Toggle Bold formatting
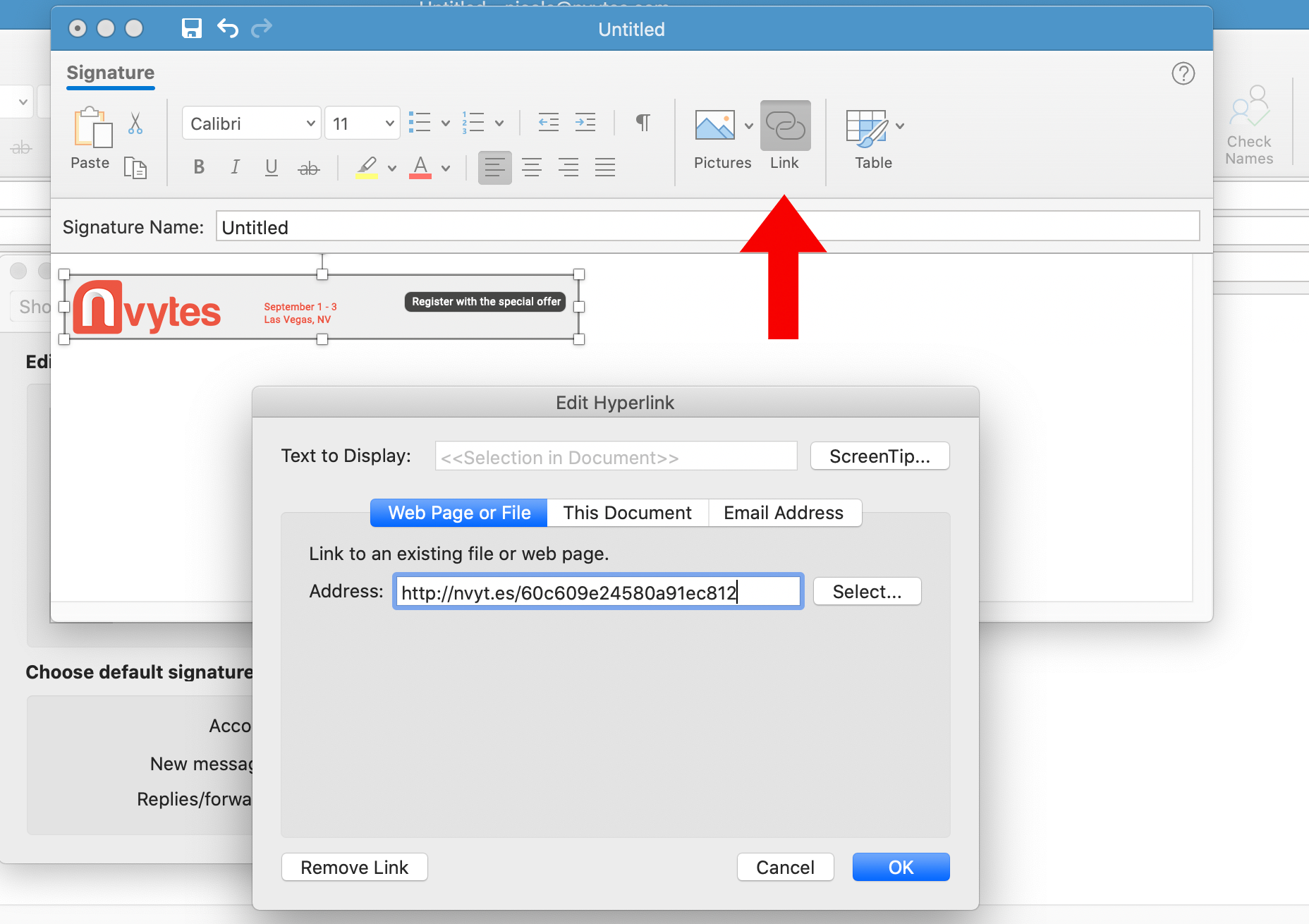The height and width of the screenshot is (924, 1309). click(199, 167)
